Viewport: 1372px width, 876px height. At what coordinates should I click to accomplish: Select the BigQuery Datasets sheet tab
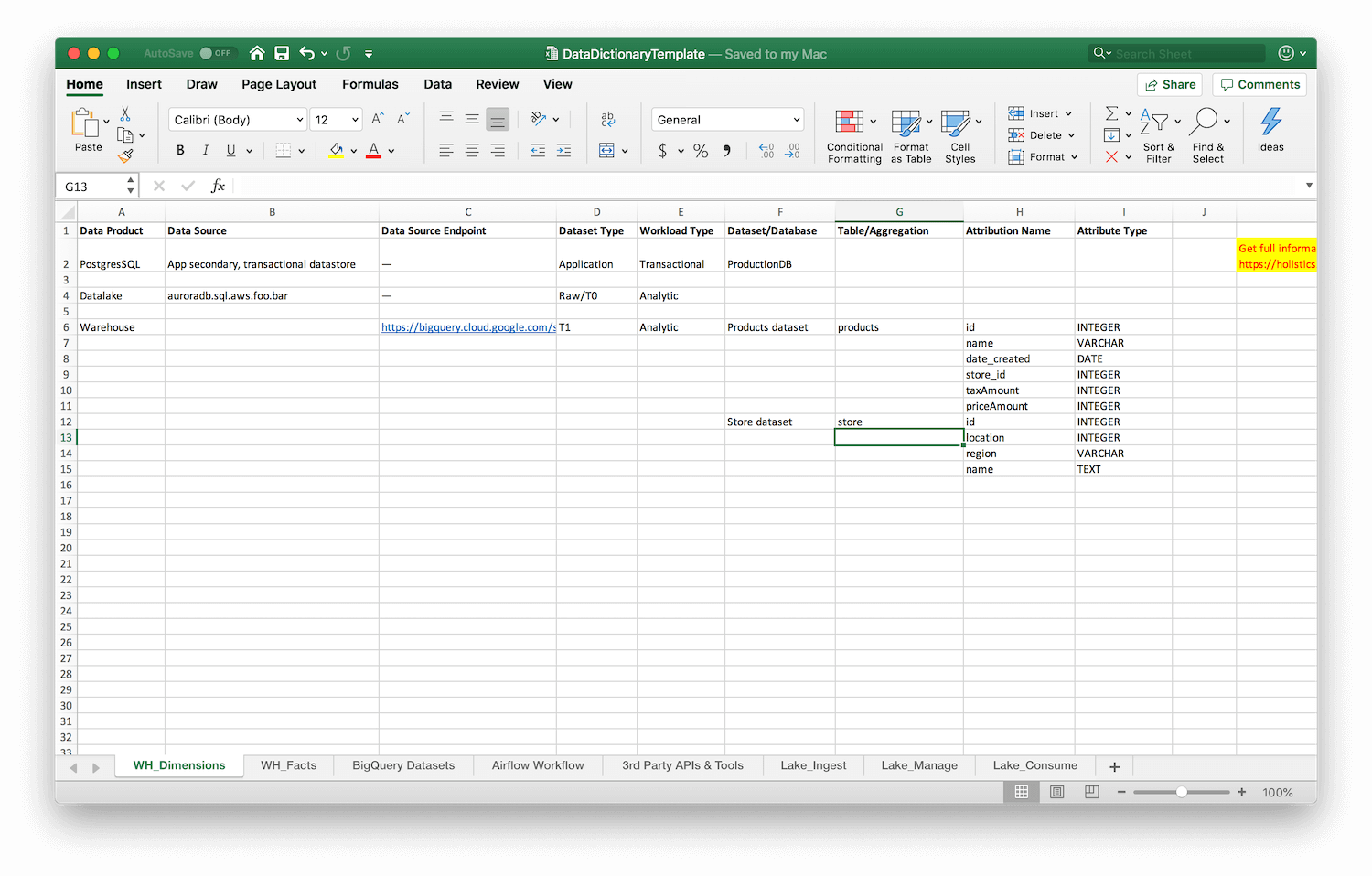click(403, 765)
